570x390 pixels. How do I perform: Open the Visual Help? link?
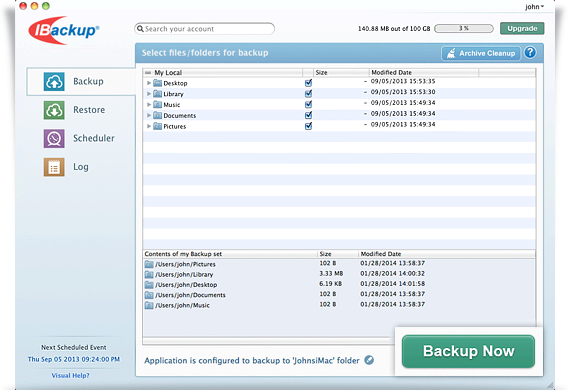point(70,375)
